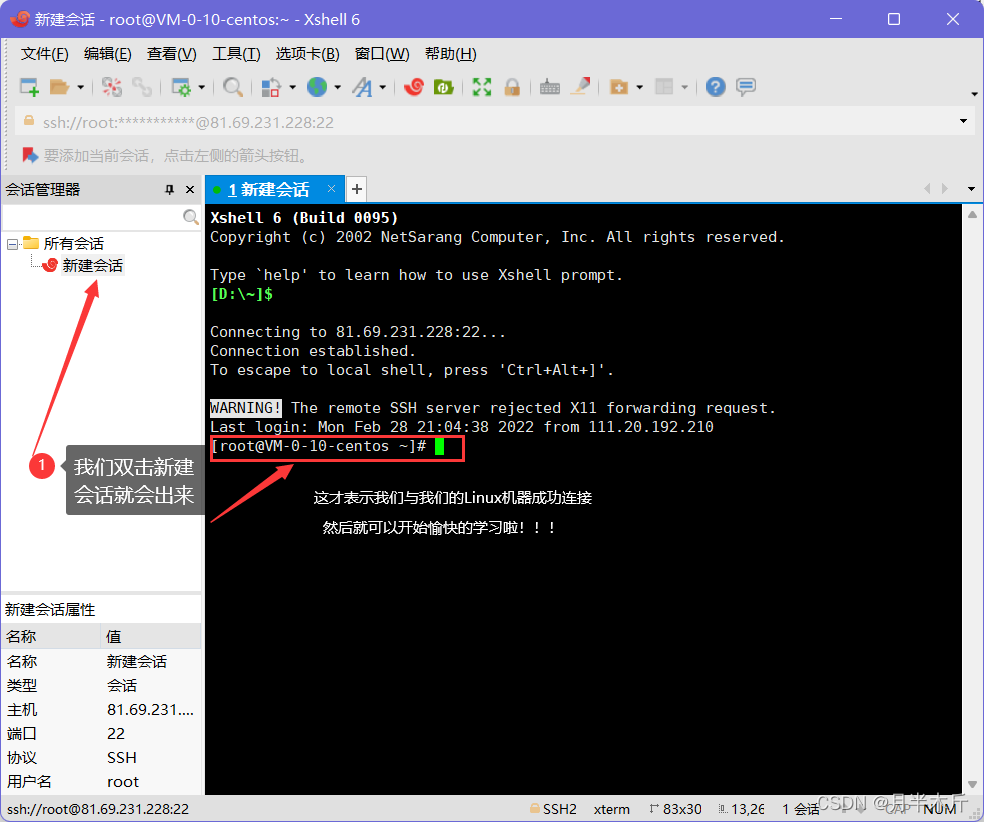
Task: Open the 编辑(E) menu
Action: coord(108,54)
